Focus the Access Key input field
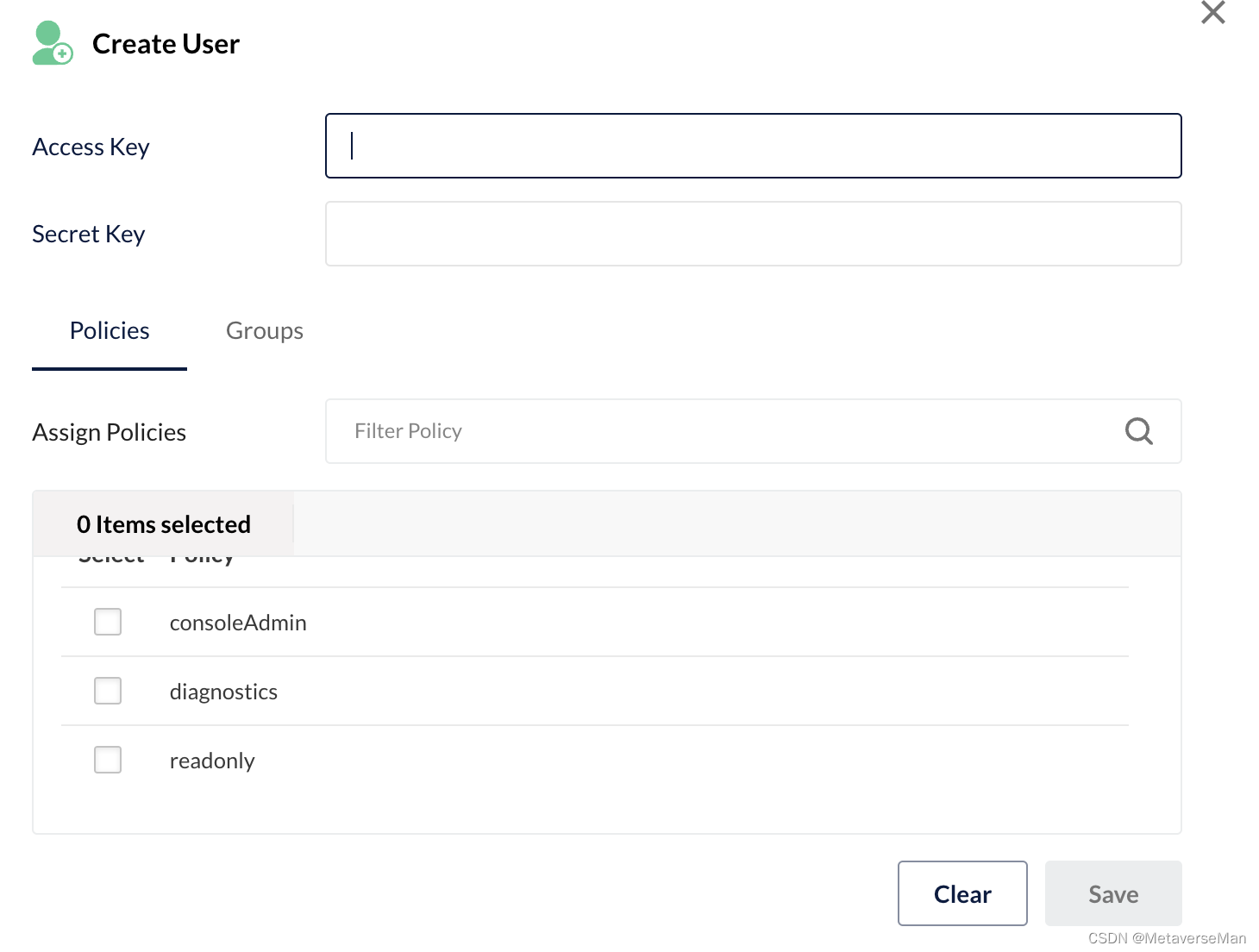The image size is (1259, 952). pyautogui.click(x=753, y=146)
